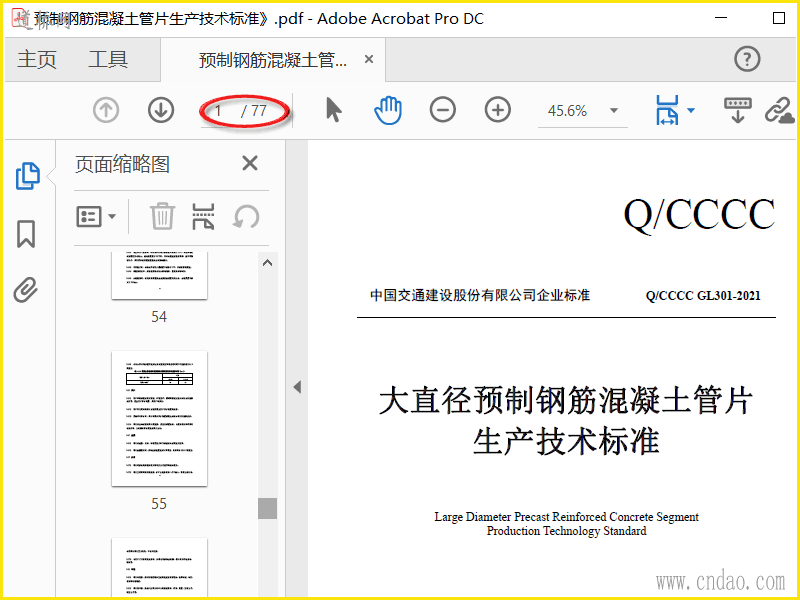800x600 pixels.
Task: Switch to 主页 tab
Action: pyautogui.click(x=37, y=59)
